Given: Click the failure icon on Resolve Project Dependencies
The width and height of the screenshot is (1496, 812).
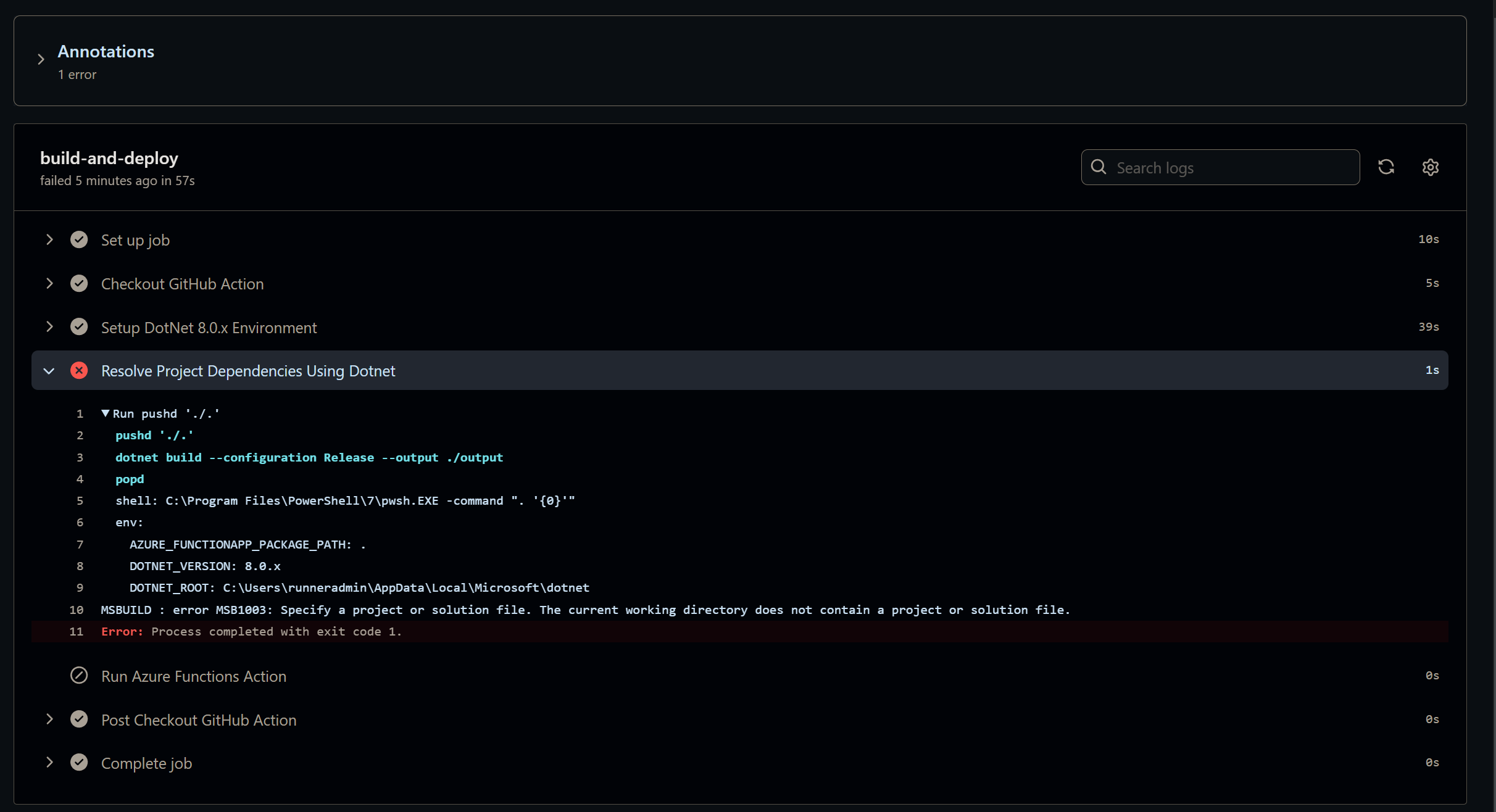Looking at the screenshot, I should click(80, 370).
